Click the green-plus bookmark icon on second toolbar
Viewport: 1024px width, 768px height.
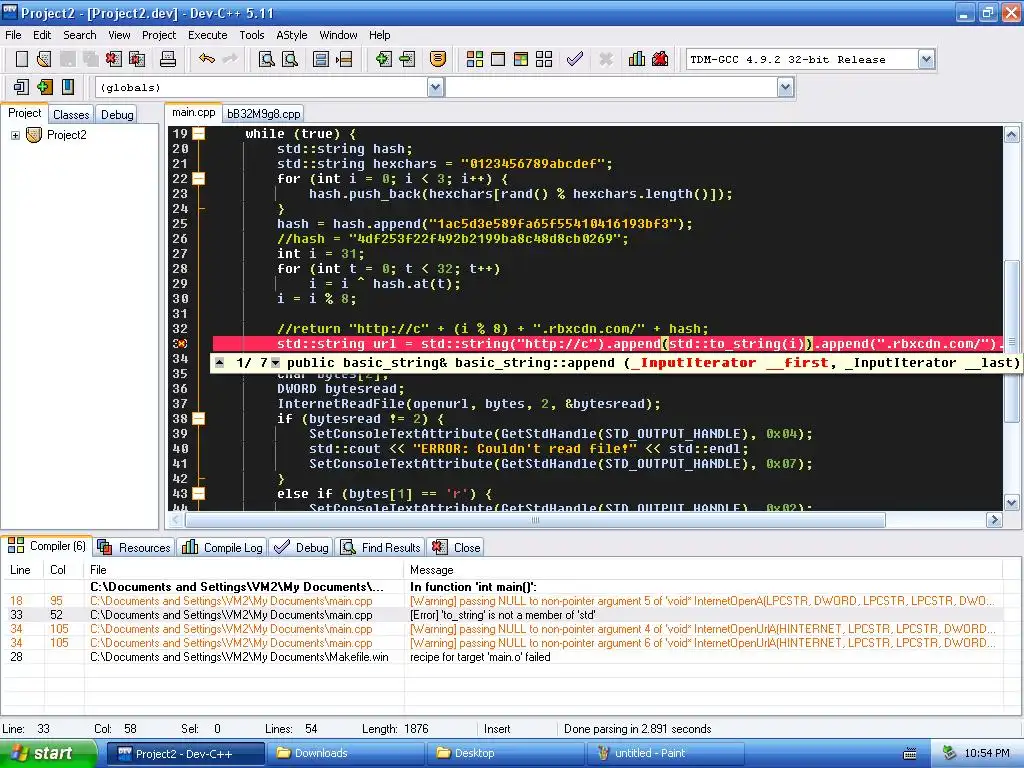44,87
